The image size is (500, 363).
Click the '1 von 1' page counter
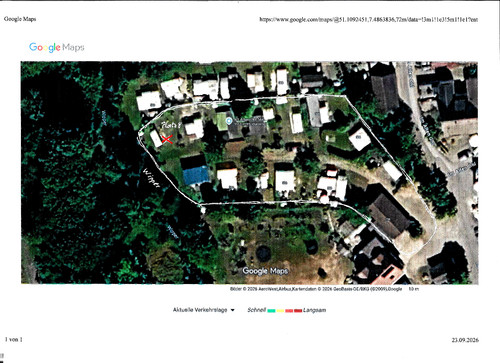pyautogui.click(x=14, y=340)
